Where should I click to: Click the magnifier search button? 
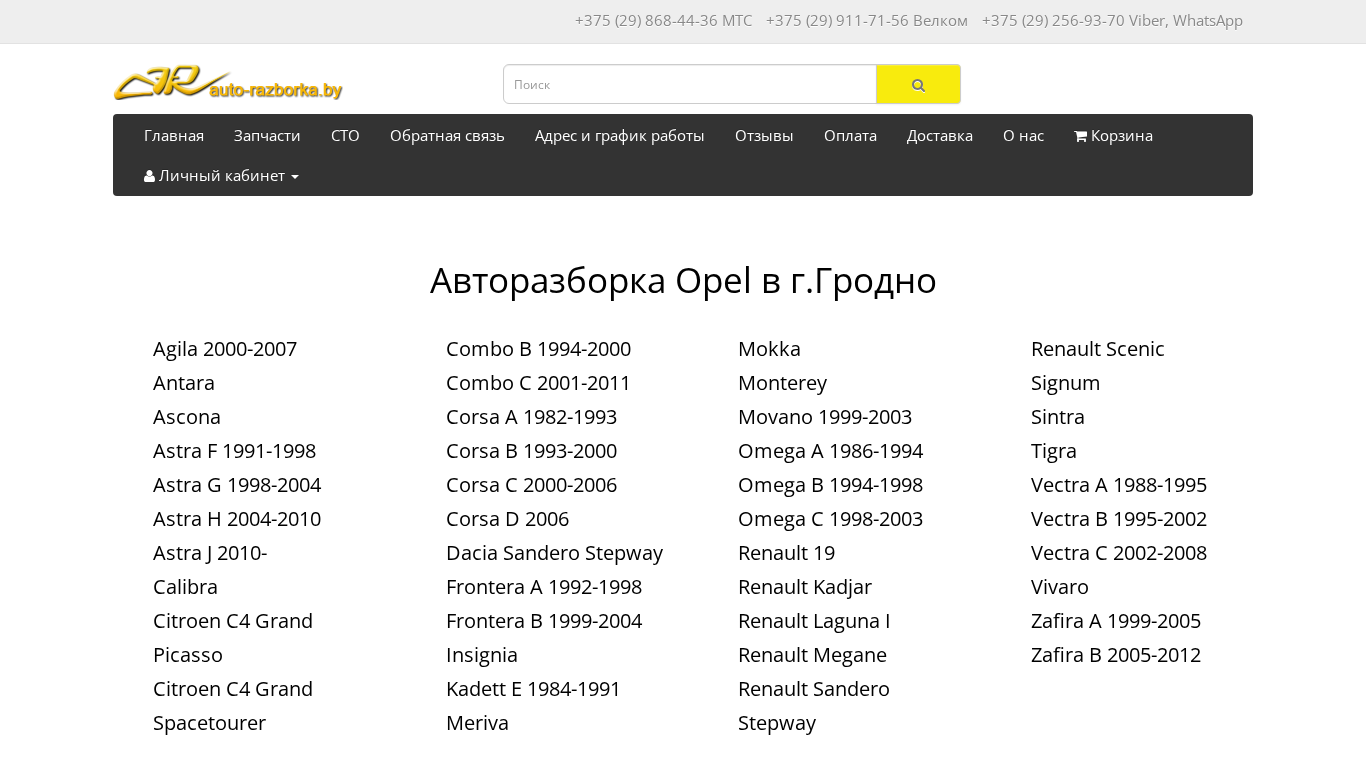click(x=918, y=84)
